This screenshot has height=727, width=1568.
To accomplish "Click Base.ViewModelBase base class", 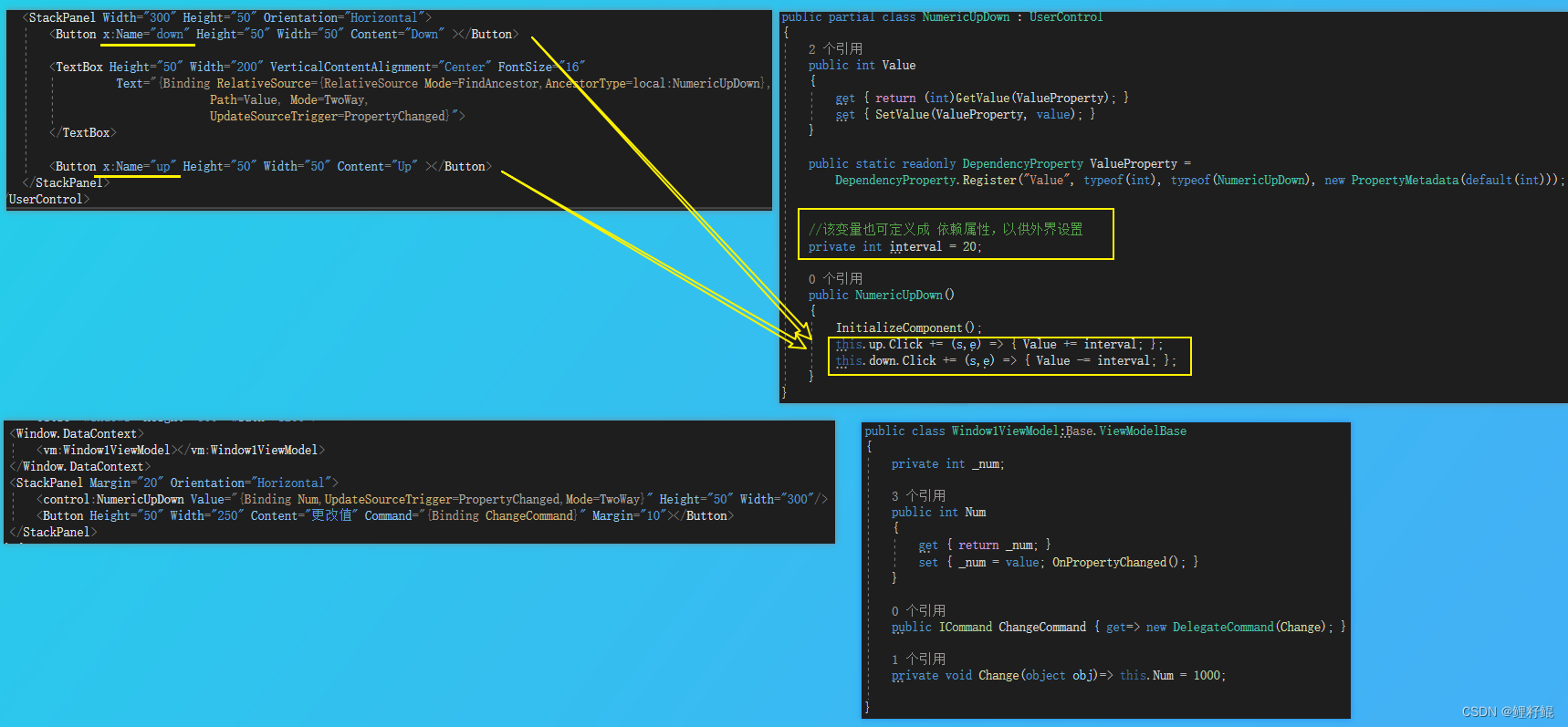I will click(x=1126, y=431).
